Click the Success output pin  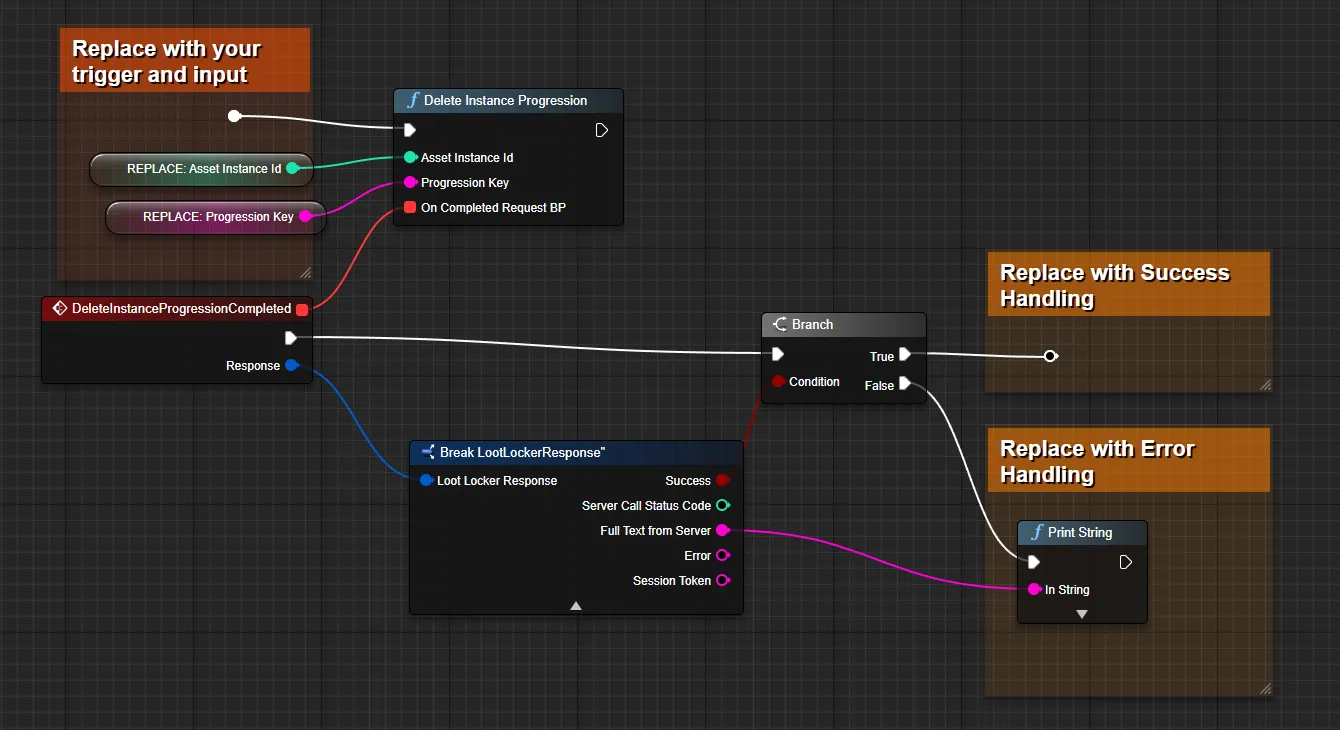pyautogui.click(x=723, y=480)
